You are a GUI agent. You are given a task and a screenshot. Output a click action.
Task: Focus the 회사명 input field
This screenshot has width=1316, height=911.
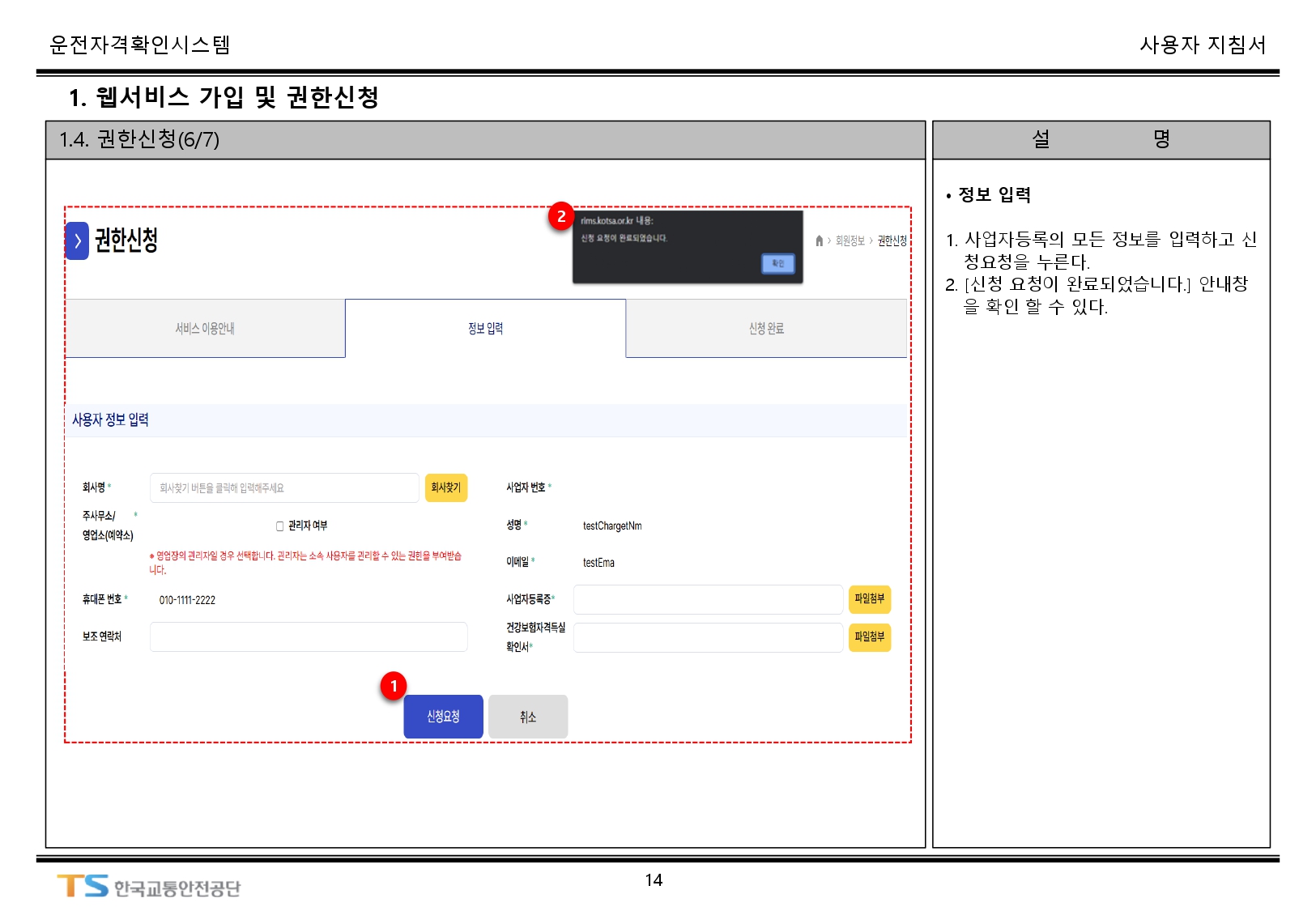[x=284, y=487]
